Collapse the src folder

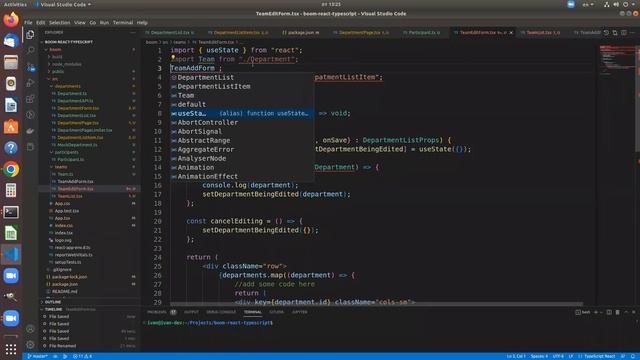point(55,79)
